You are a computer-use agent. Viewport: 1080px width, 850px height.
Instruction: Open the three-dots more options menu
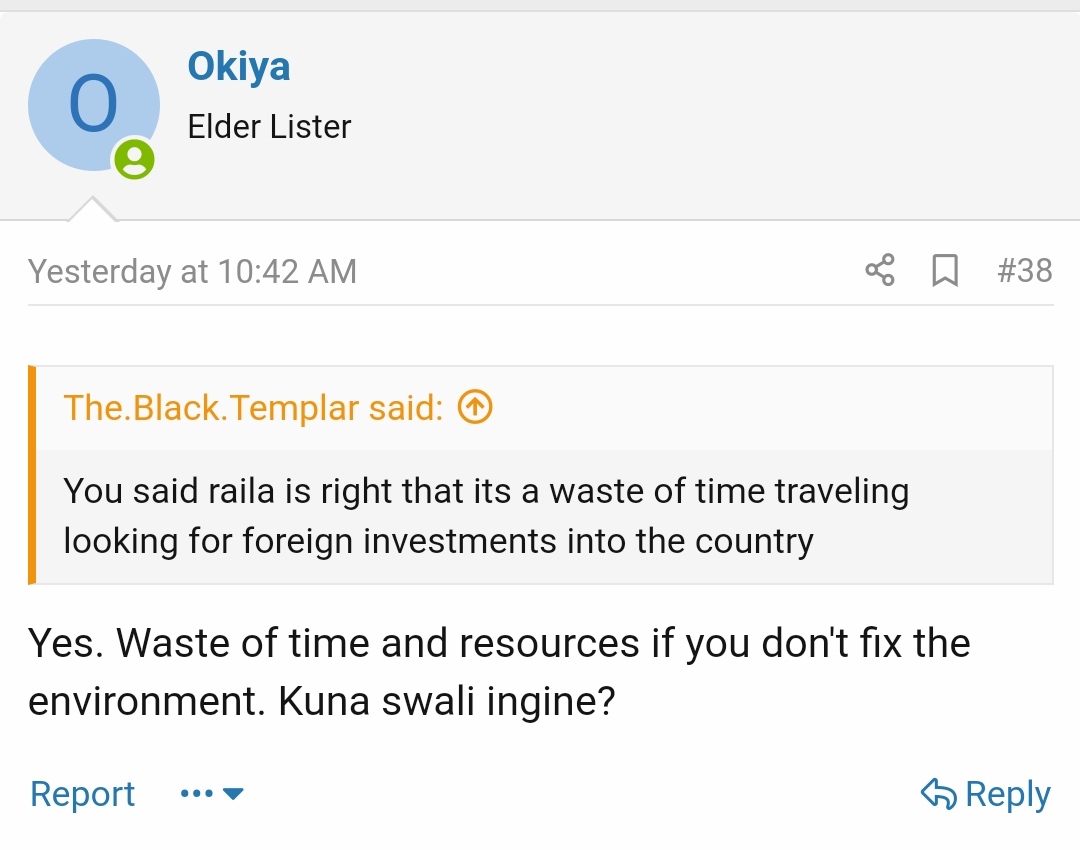pyautogui.click(x=197, y=794)
